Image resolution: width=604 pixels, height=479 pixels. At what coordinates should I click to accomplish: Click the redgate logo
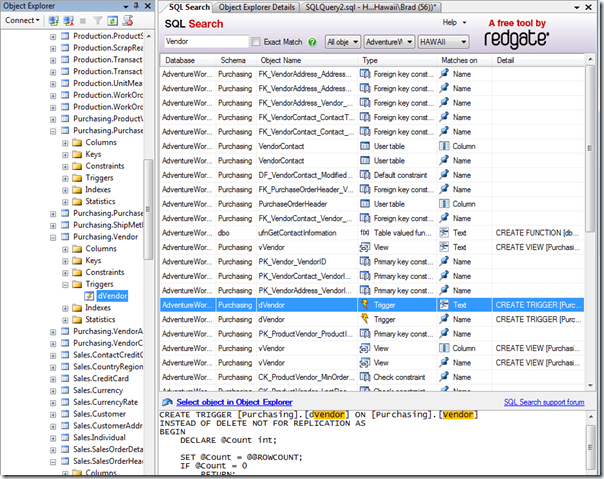click(518, 39)
